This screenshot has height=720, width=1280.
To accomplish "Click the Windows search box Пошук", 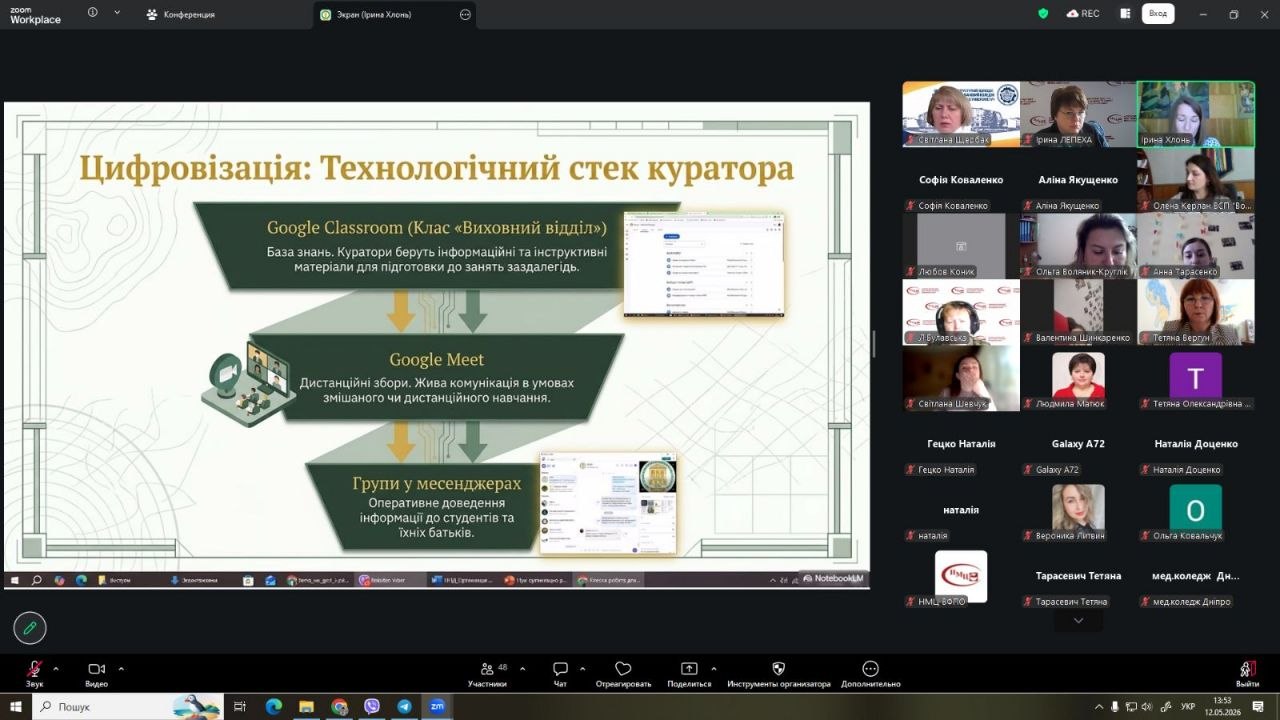I will (x=129, y=706).
